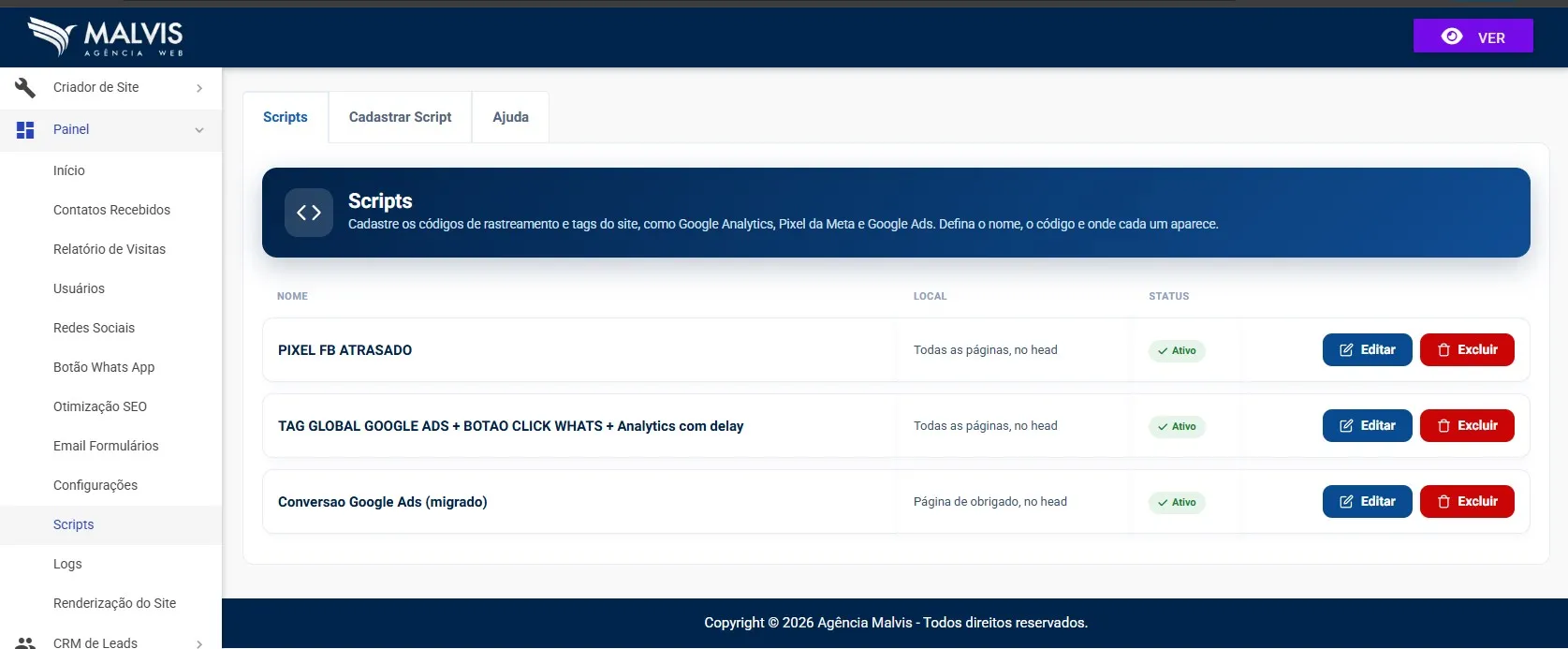This screenshot has height=649, width=1568.
Task: Click pencil icon in TAG GLOBAL GOOGLE ADS row
Action: click(1346, 426)
